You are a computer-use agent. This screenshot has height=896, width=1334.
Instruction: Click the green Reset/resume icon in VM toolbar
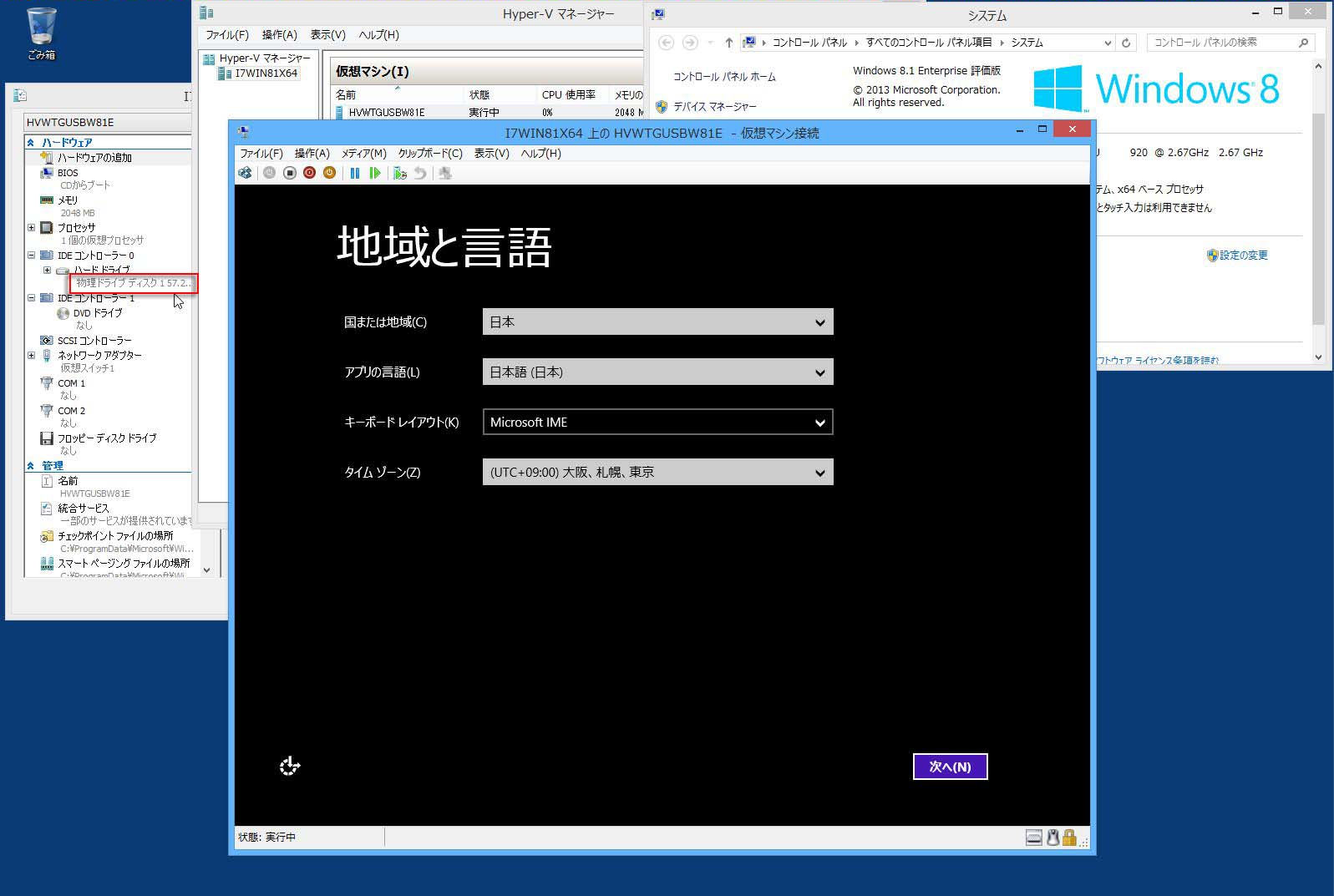coord(375,173)
